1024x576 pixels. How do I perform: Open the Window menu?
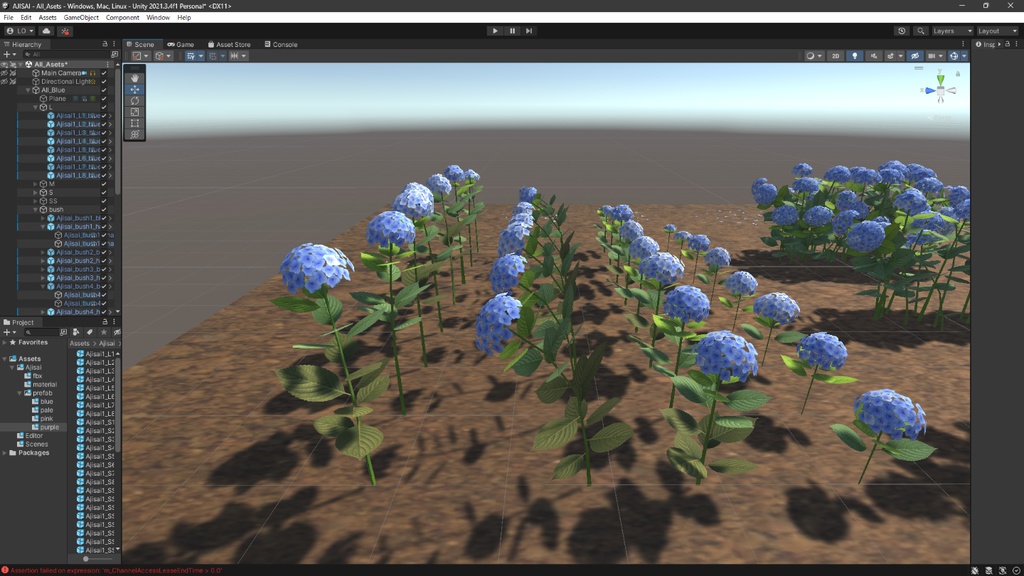(x=157, y=18)
